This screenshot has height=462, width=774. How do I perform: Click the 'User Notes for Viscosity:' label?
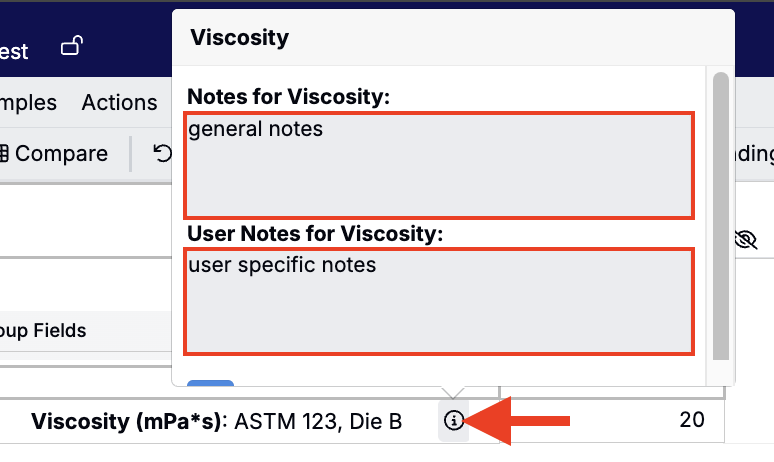(x=314, y=234)
